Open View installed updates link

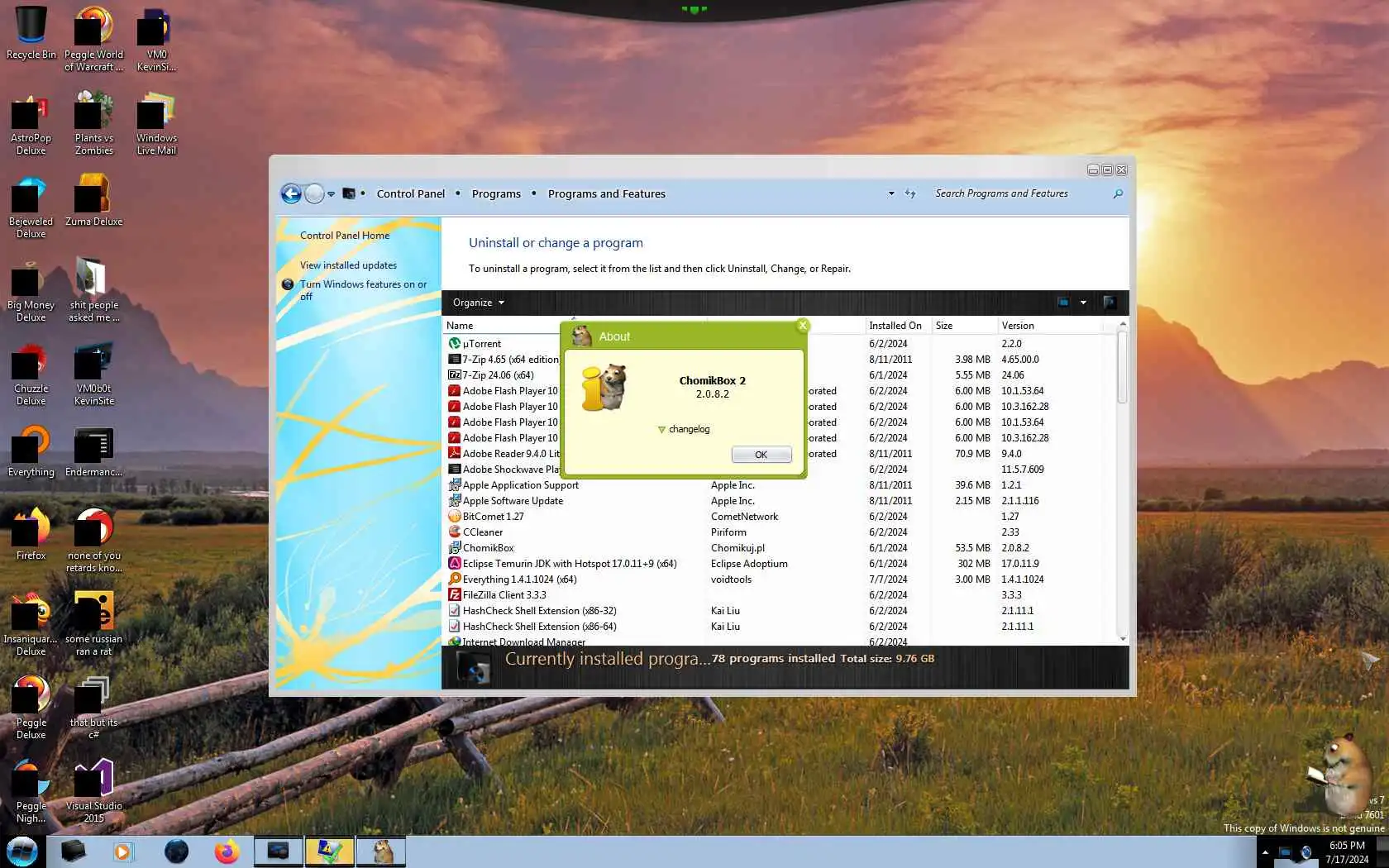348,265
